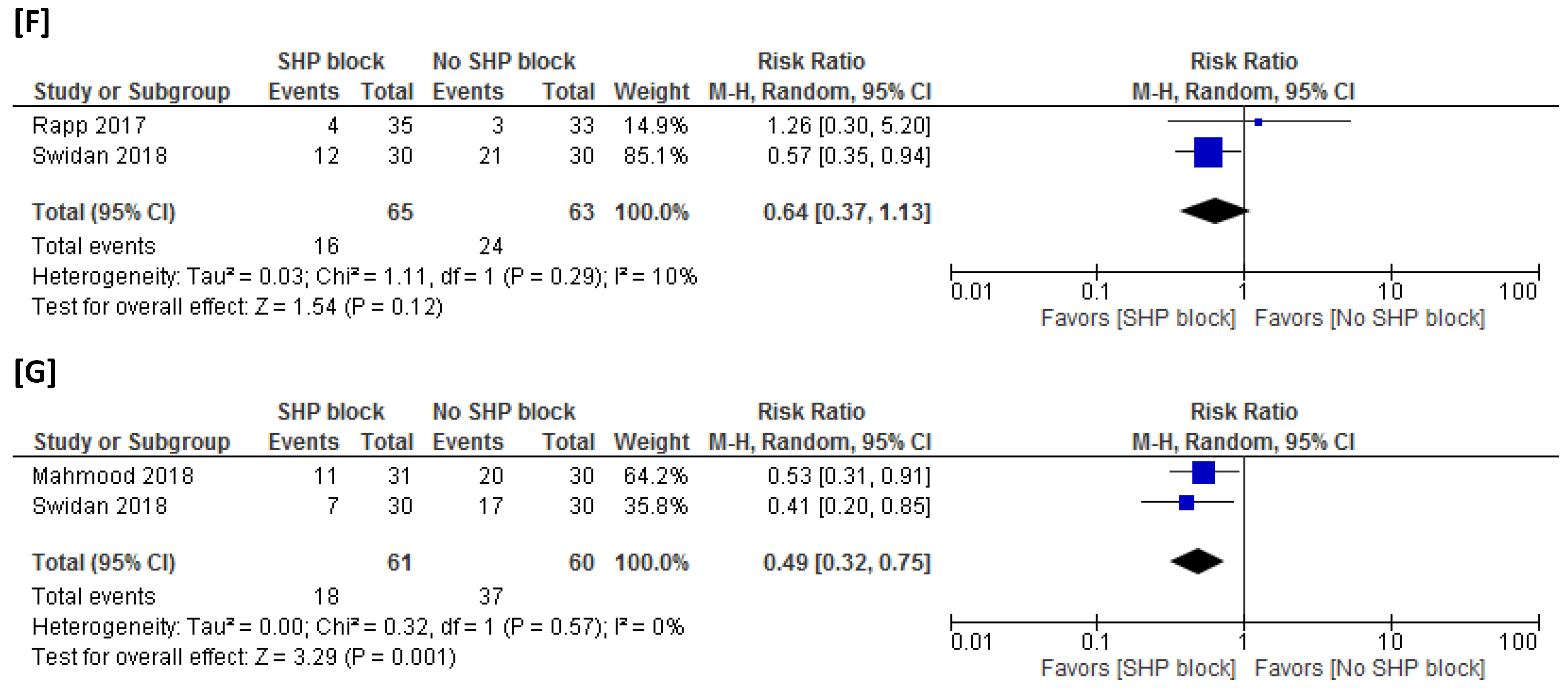Click the large blue square for Swidan 2018 in panel F
Viewport: 1568px width, 688px height.
click(1208, 152)
